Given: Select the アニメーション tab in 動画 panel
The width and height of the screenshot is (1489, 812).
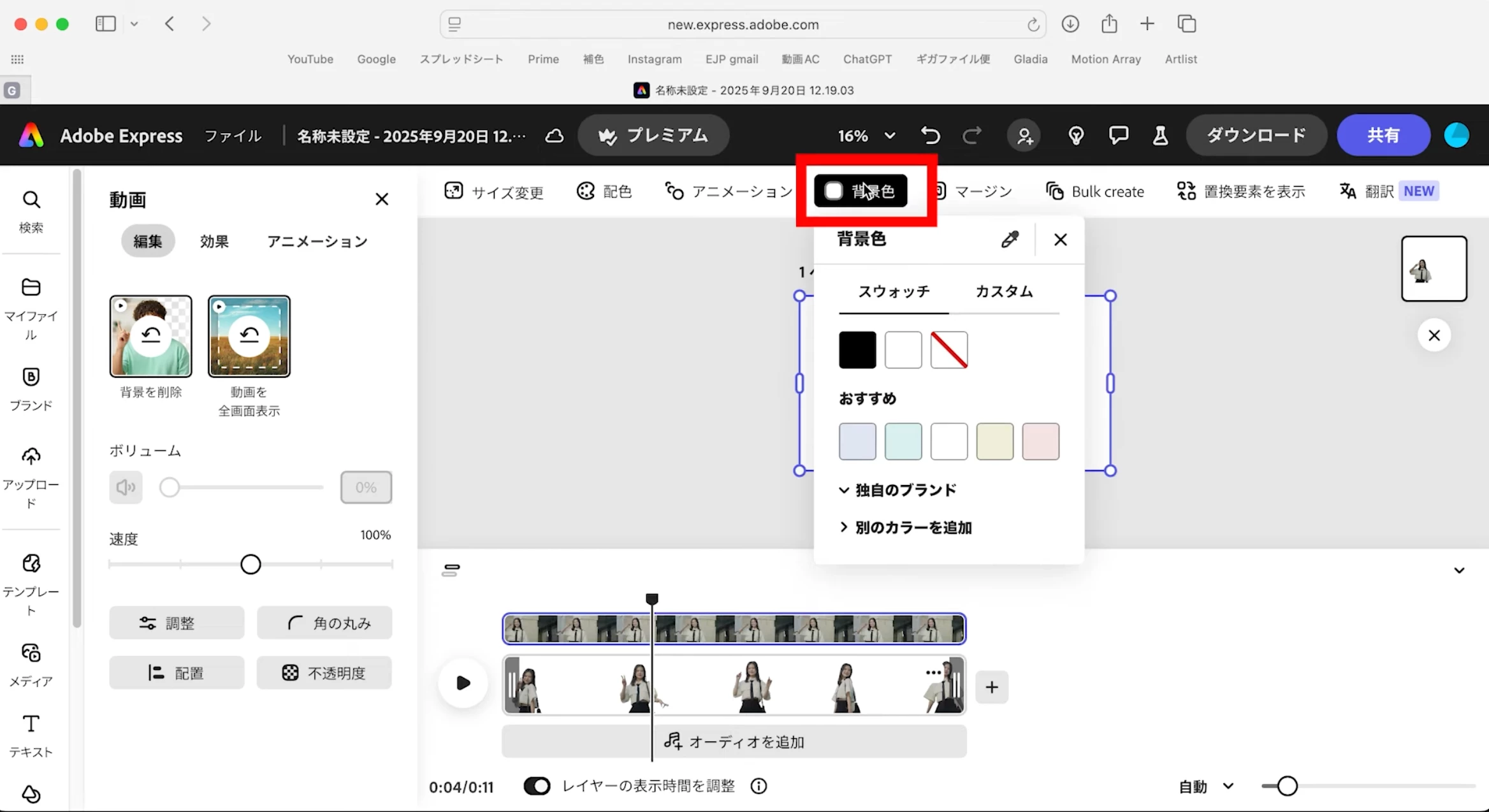Looking at the screenshot, I should tap(317, 241).
